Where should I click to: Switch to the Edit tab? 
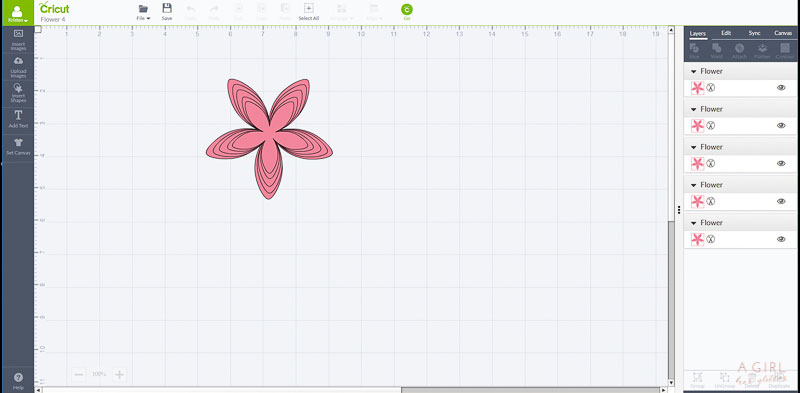pos(726,33)
